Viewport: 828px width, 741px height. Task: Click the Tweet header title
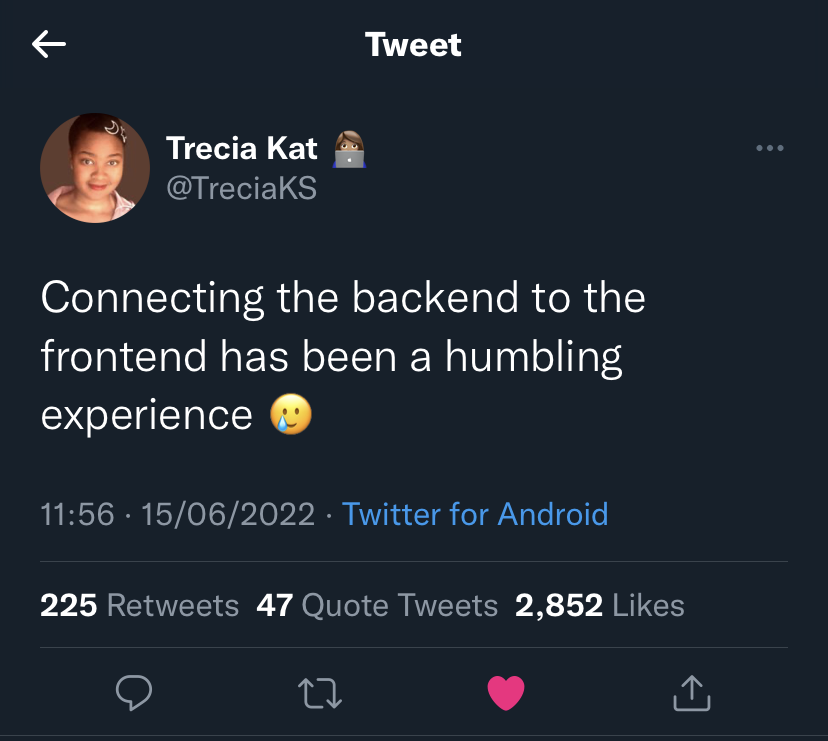point(413,45)
